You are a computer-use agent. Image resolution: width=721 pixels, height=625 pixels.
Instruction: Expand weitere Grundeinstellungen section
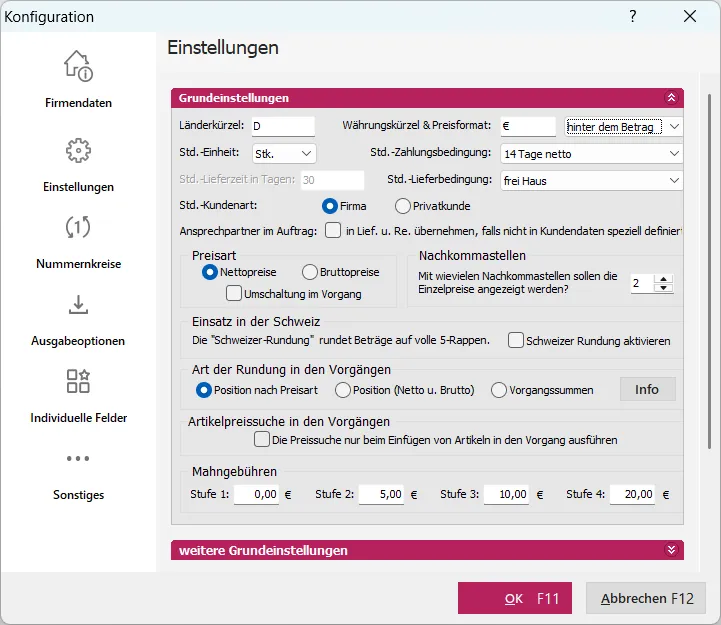(671, 550)
